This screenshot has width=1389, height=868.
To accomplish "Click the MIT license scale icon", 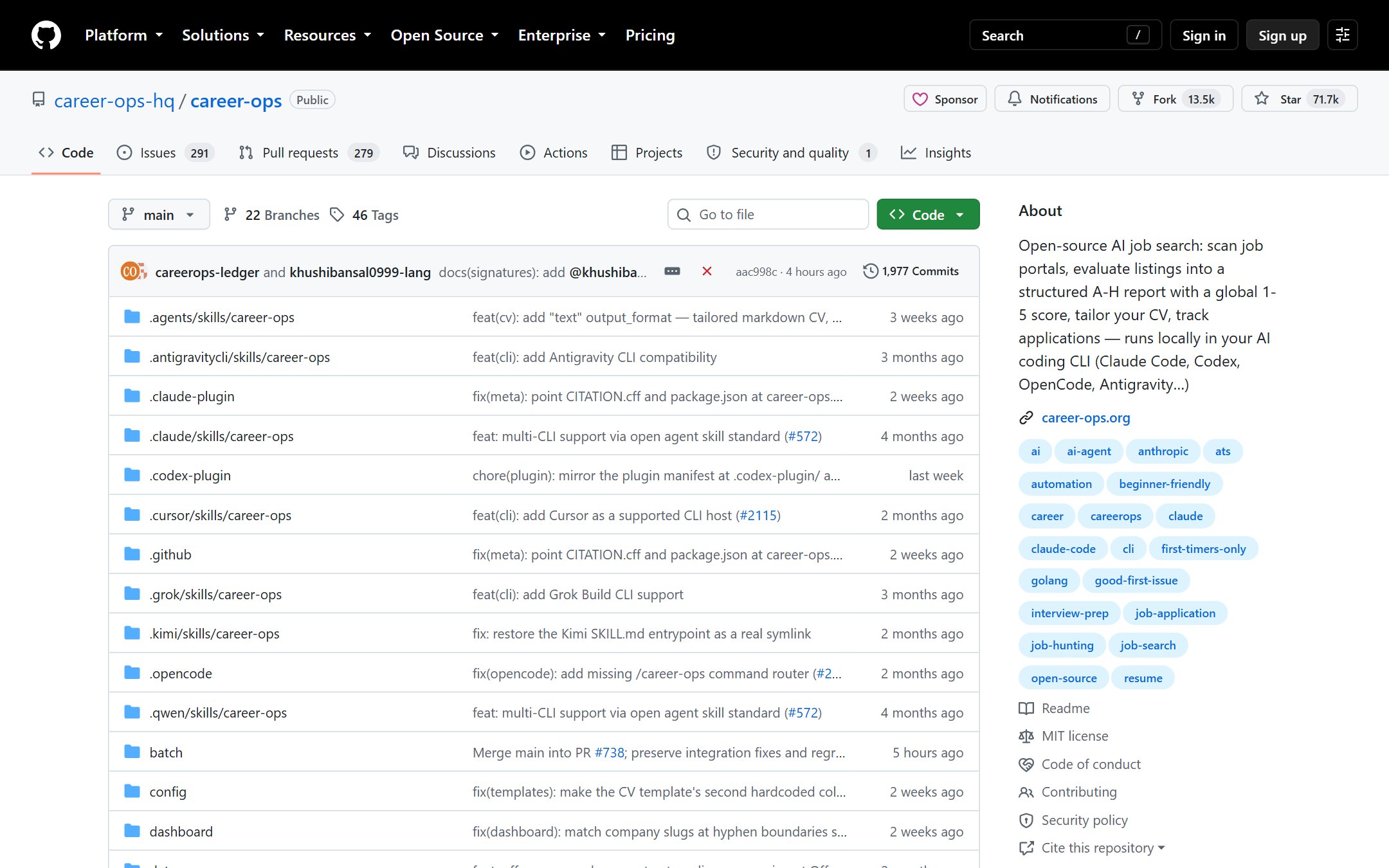I will click(1026, 736).
